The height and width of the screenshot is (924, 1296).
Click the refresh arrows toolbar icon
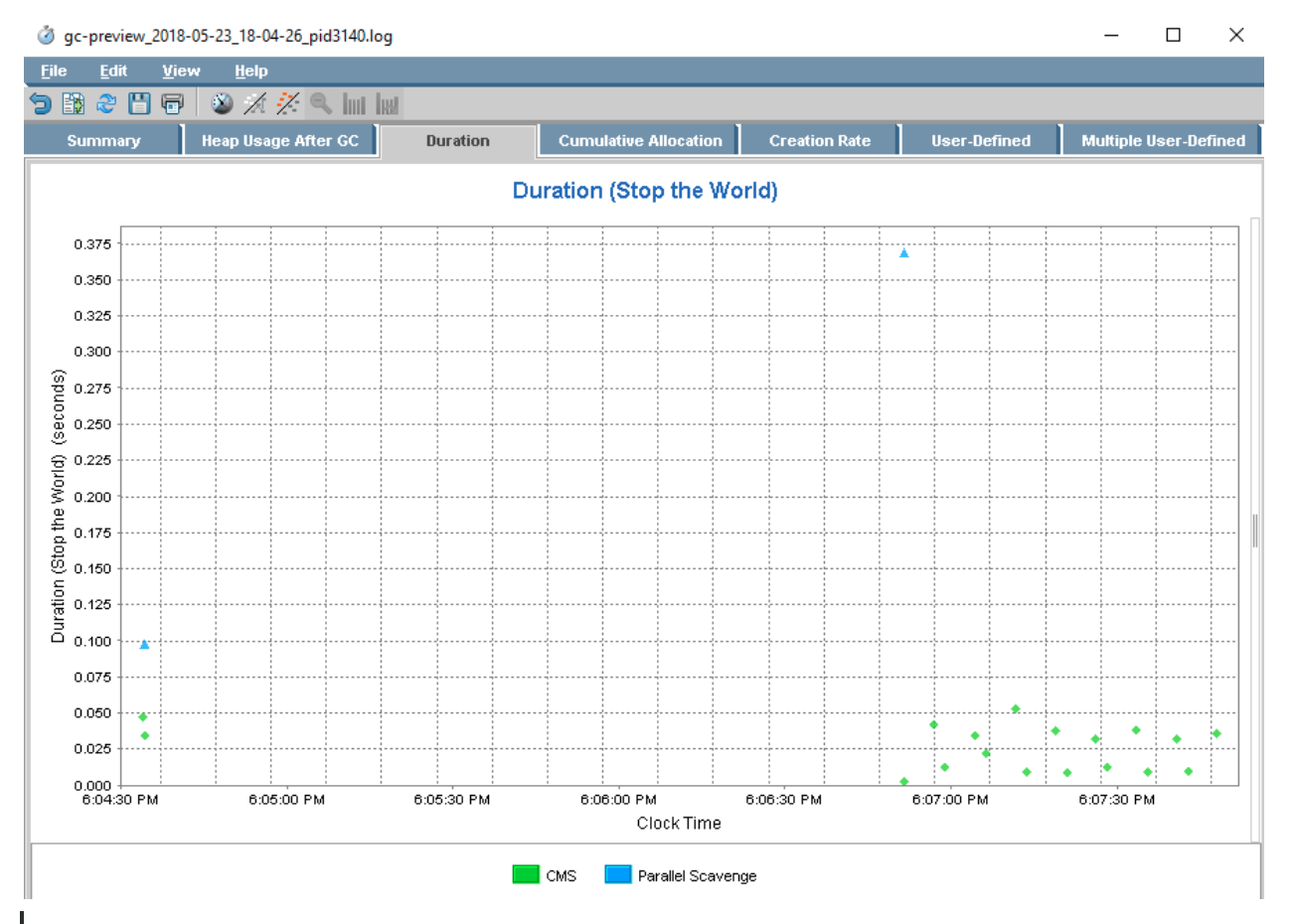click(x=106, y=103)
